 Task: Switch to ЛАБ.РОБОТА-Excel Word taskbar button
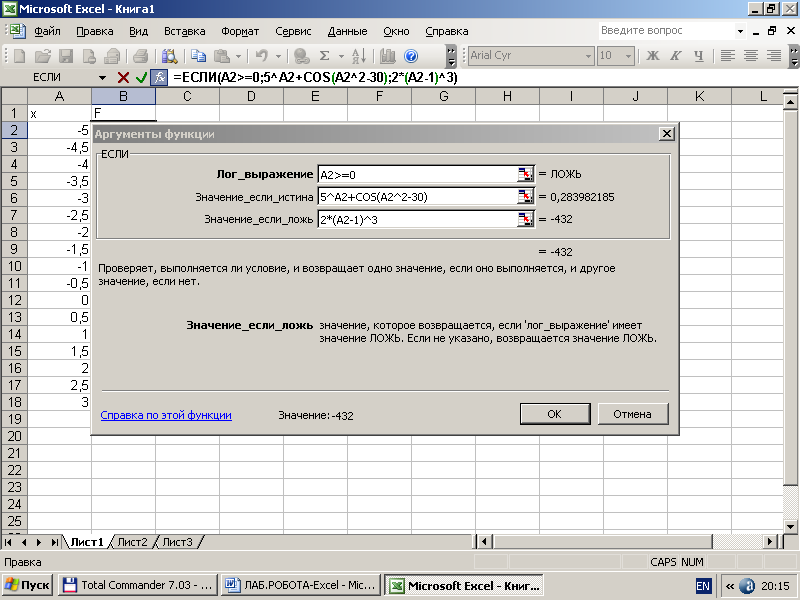[301, 585]
